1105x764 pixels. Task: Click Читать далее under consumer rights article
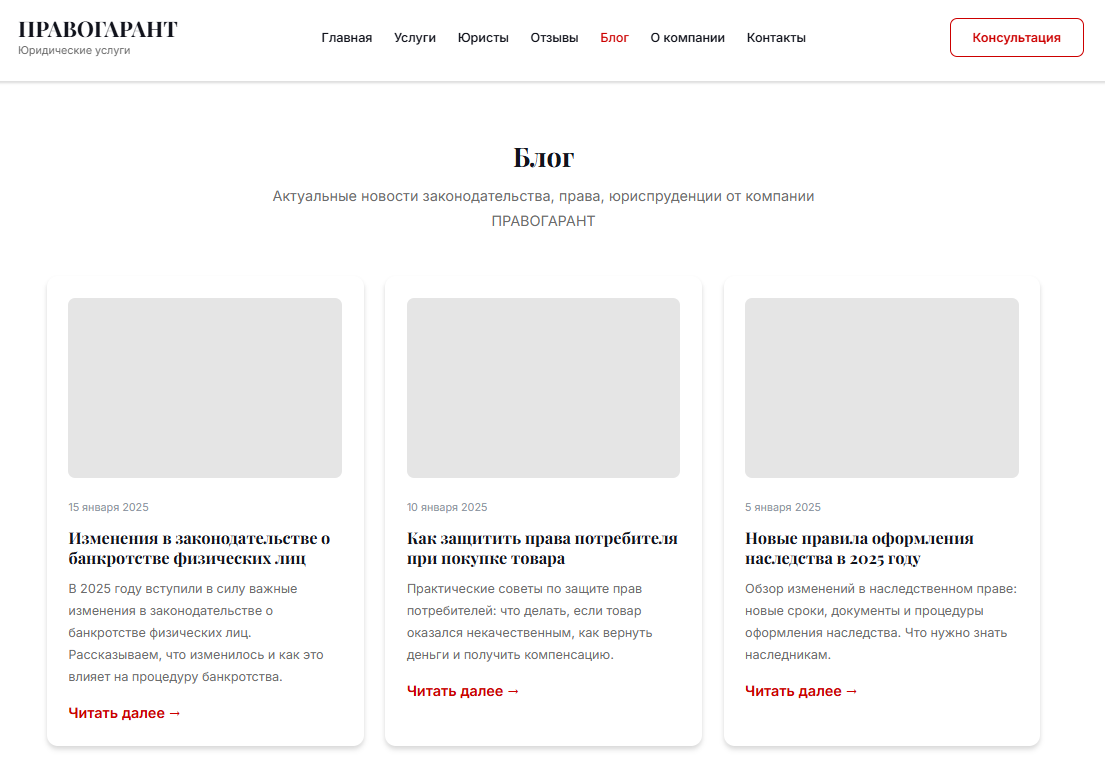[x=463, y=691]
